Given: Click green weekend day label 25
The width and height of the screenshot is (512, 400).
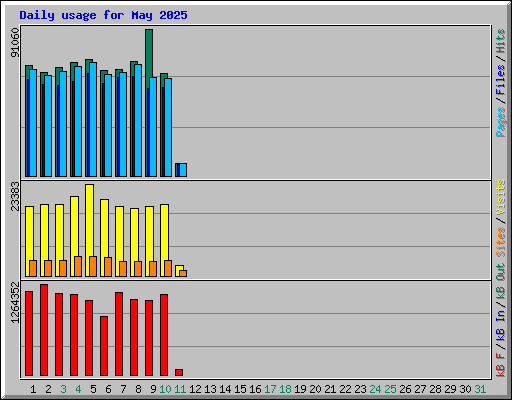Looking at the screenshot, I should pyautogui.click(x=390, y=389).
